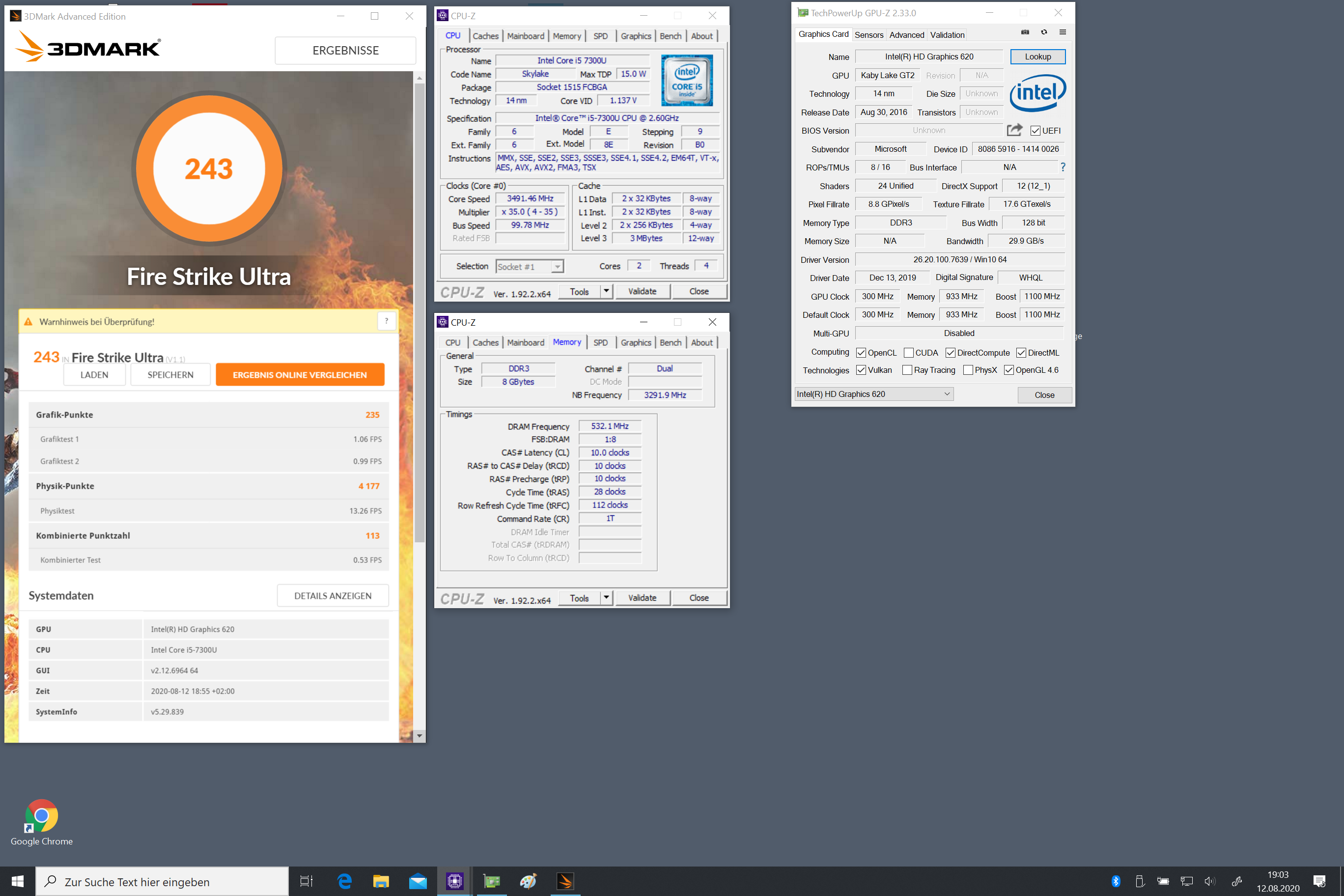
Task: Switch to Advanced tab in GPU-Z
Action: [x=906, y=35]
